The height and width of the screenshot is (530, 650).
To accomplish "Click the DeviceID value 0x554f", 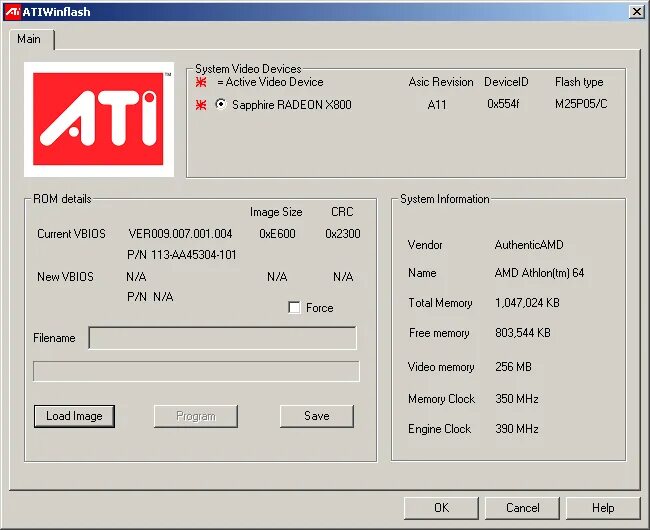I will point(503,104).
